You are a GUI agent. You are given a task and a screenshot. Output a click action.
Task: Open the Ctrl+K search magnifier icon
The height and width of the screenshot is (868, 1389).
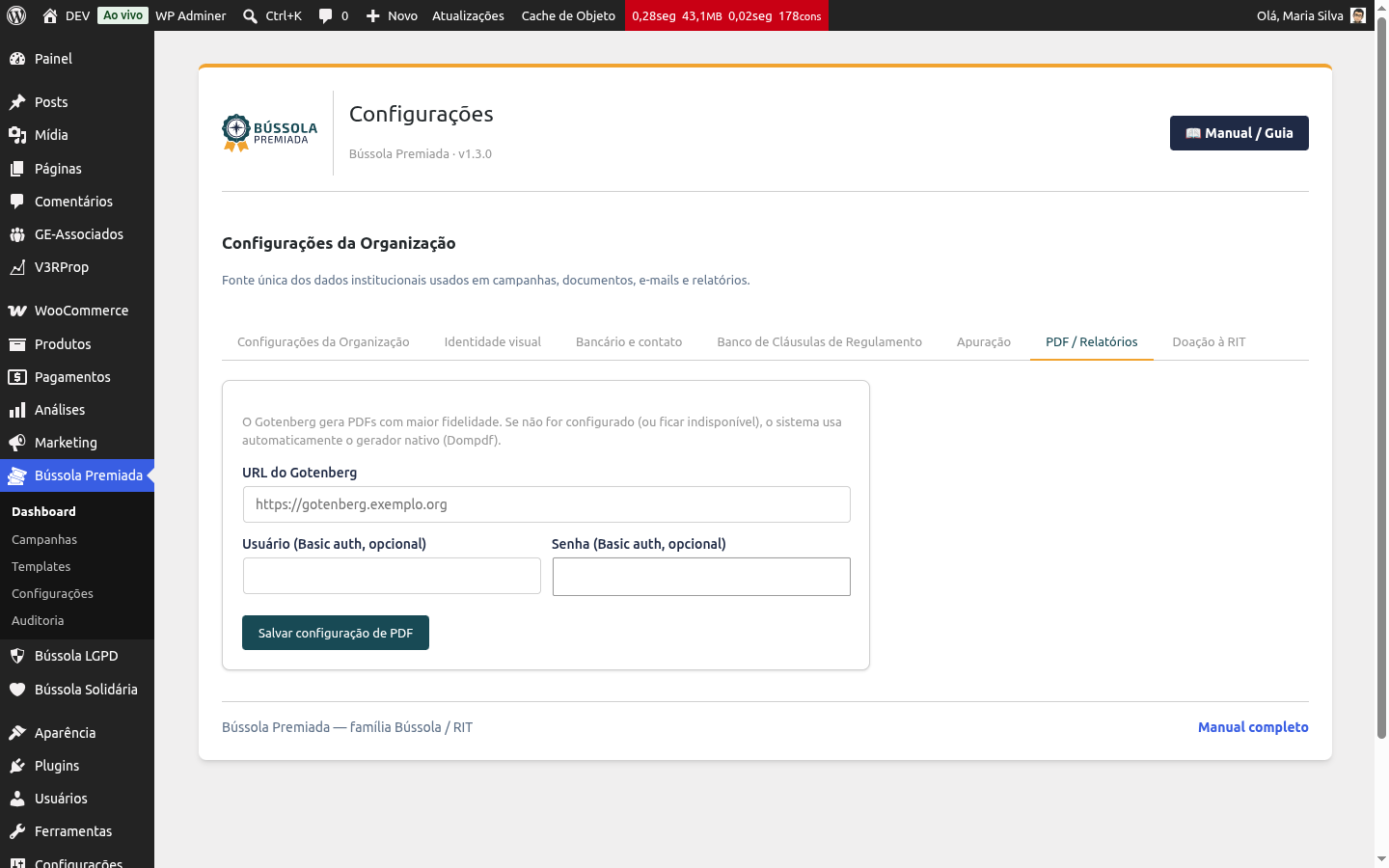pyautogui.click(x=250, y=15)
